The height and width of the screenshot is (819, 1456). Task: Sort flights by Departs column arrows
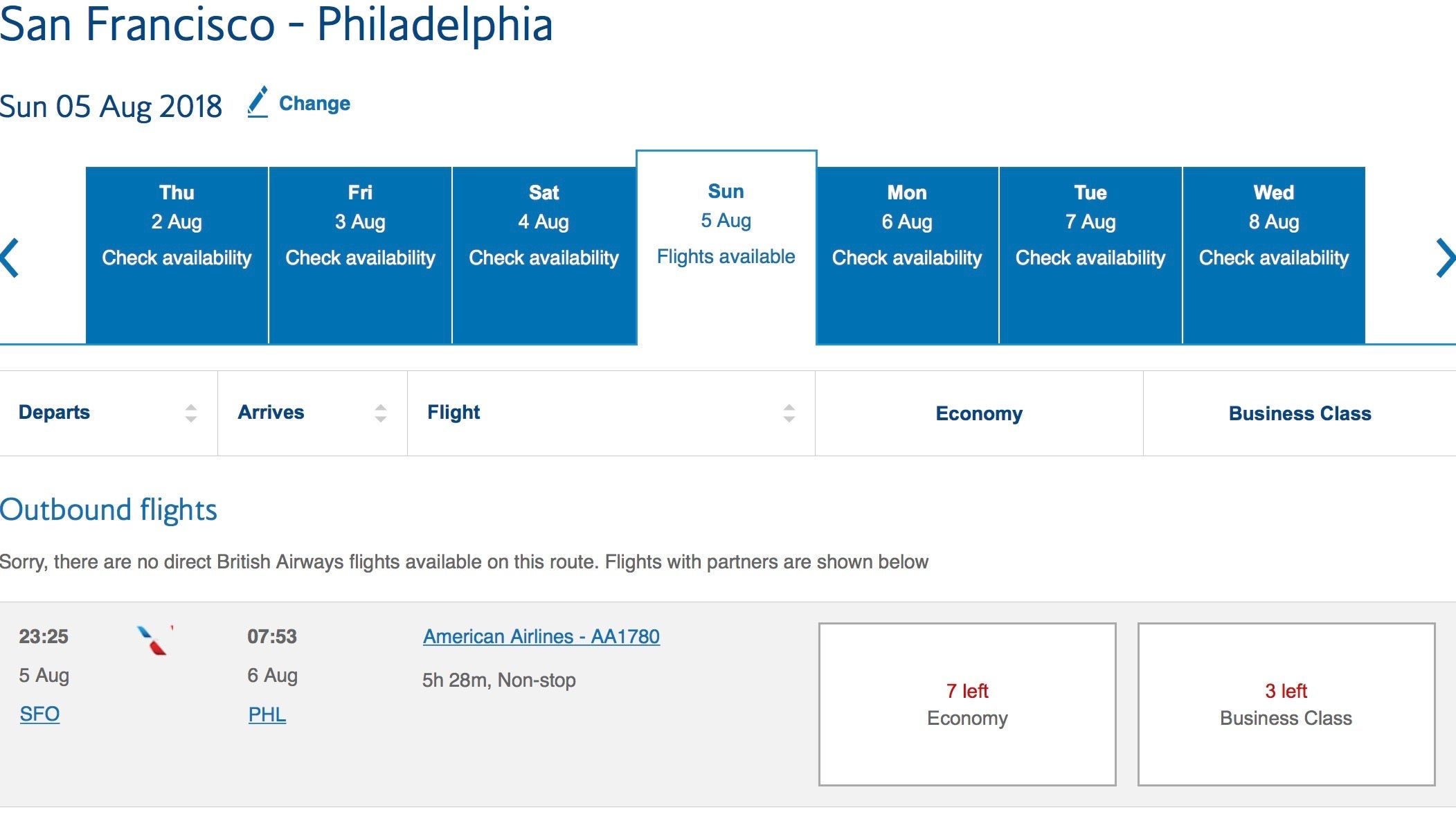click(191, 413)
